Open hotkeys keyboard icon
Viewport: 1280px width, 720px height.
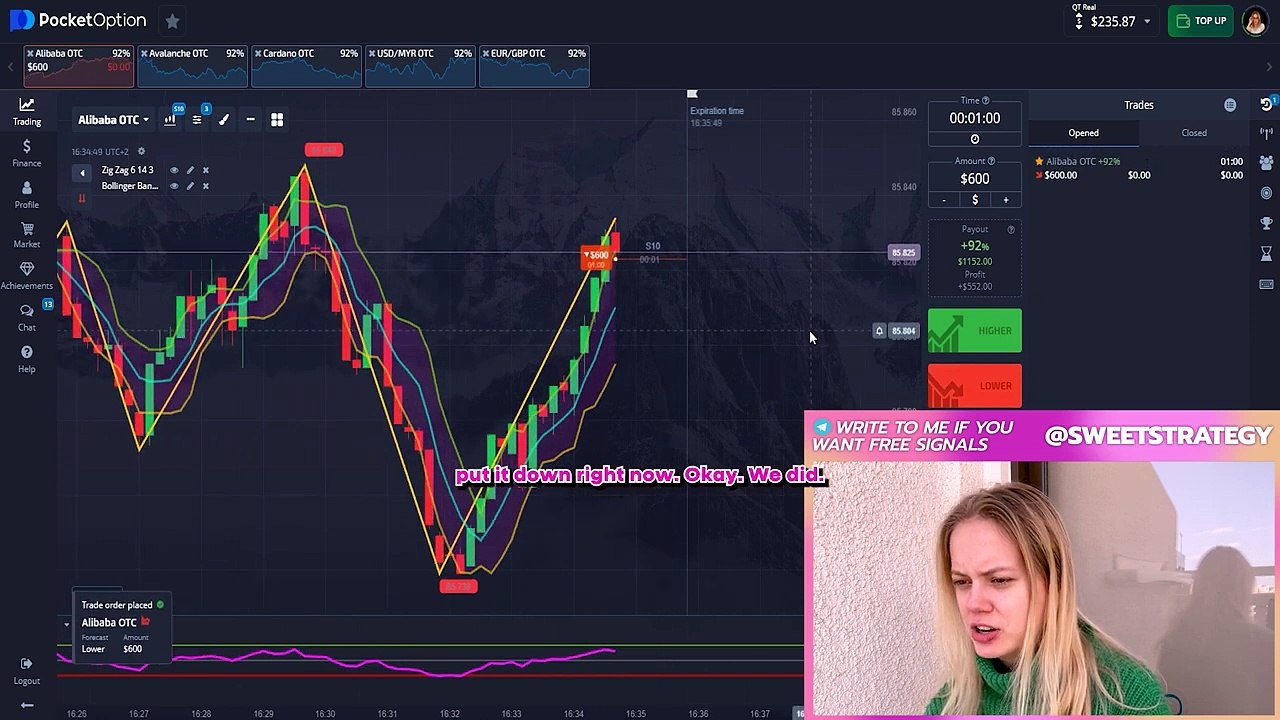coord(1266,285)
